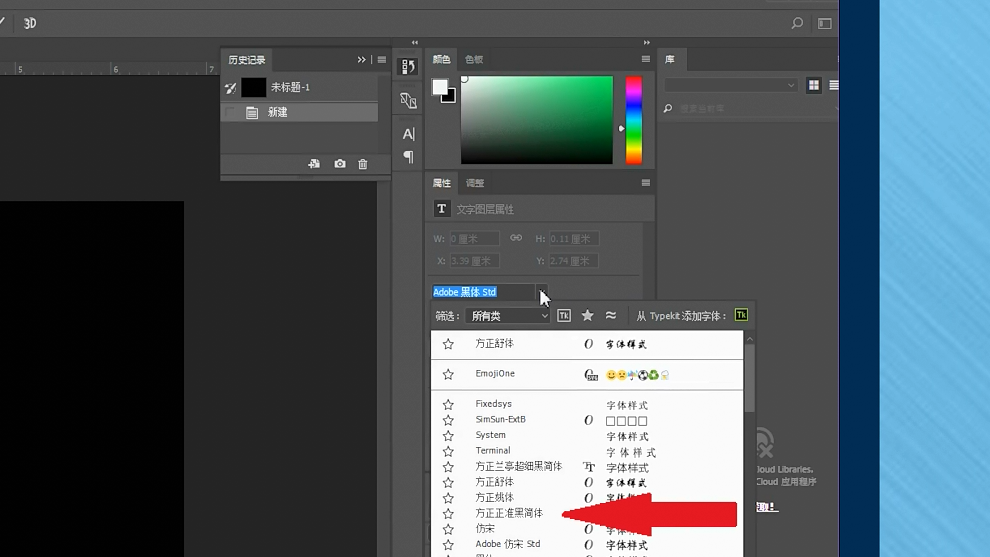990x557 pixels.
Task: Switch to the 色板 tab
Action: pos(474,59)
